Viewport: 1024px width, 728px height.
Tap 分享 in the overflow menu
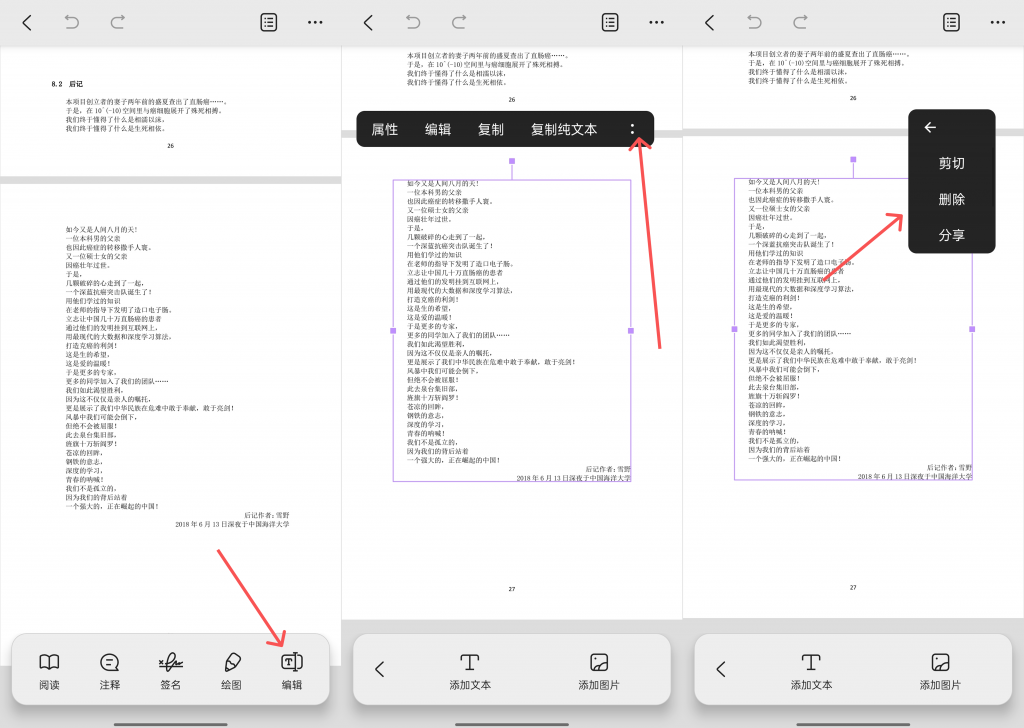pos(951,235)
